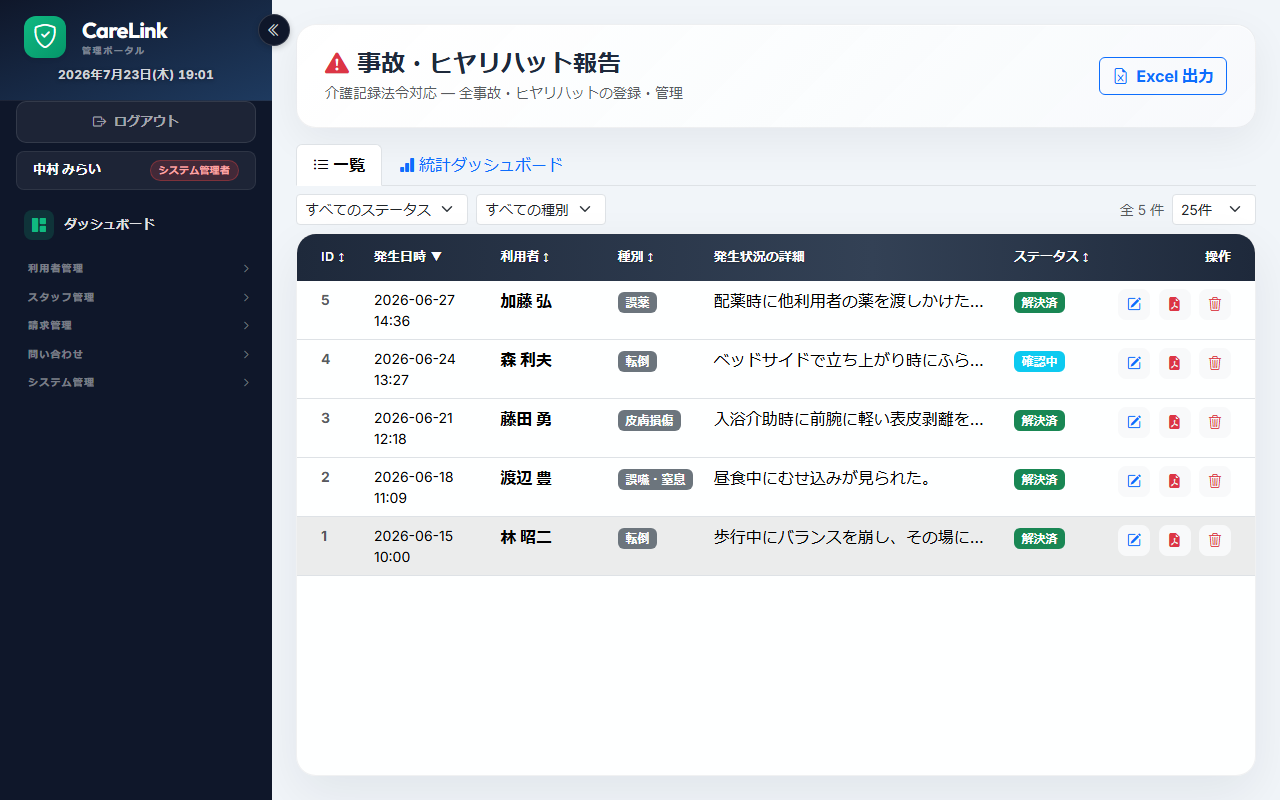This screenshot has width=1280, height=800.
Task: Sort table by 発生日時 column
Action: [x=408, y=257]
